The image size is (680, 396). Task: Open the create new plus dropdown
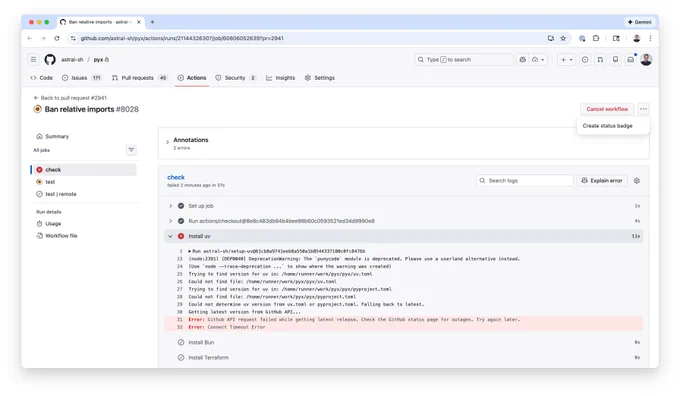[566, 59]
